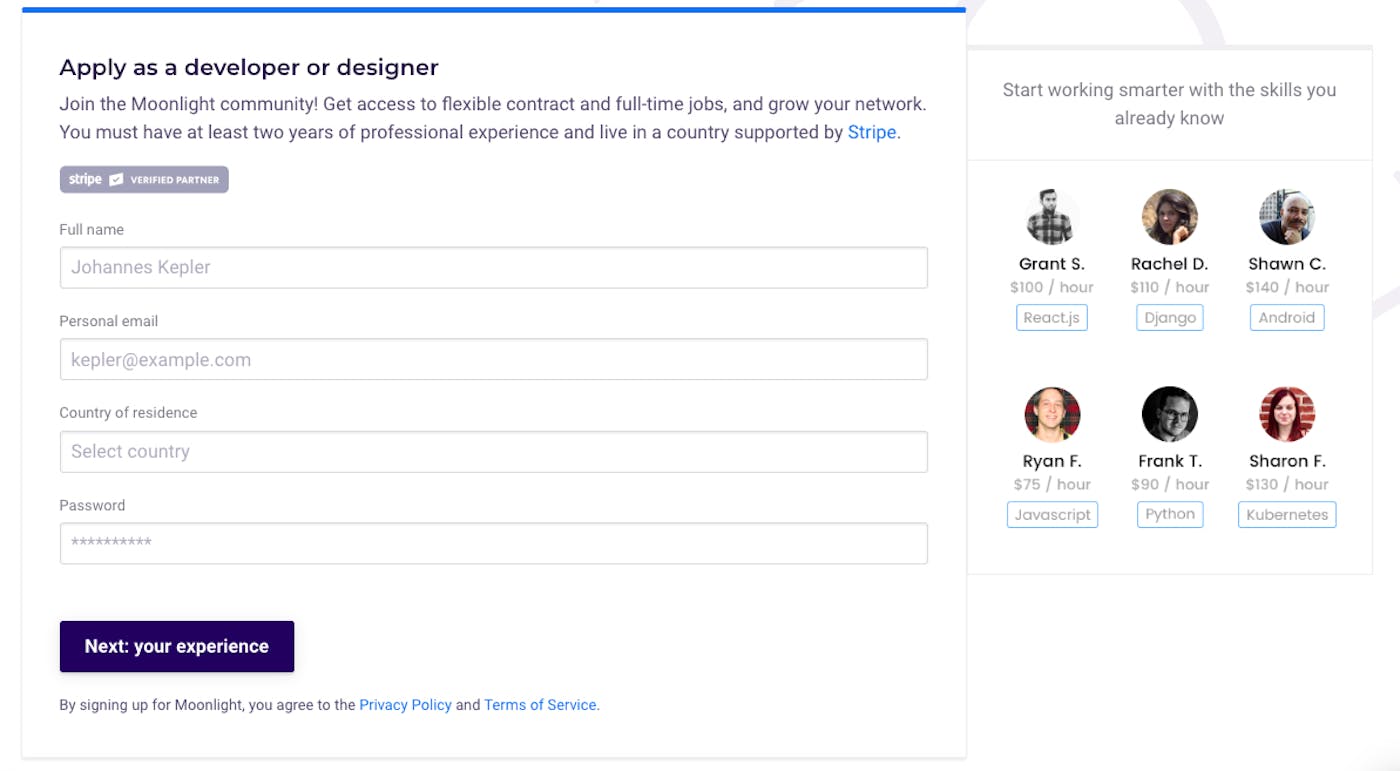
Task: Click the Apply as a developer or designer heading
Action: click(x=249, y=67)
